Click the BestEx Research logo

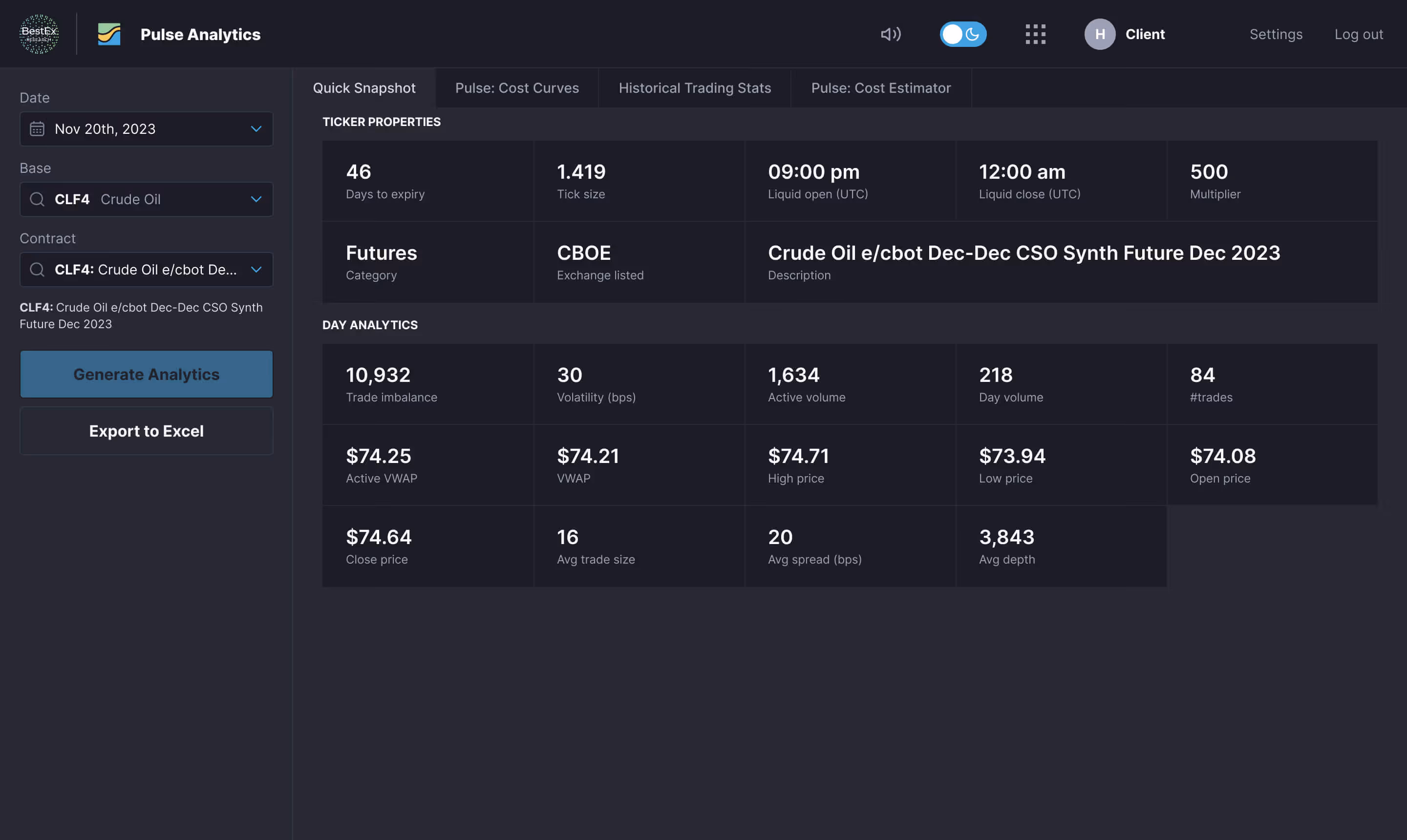39,33
